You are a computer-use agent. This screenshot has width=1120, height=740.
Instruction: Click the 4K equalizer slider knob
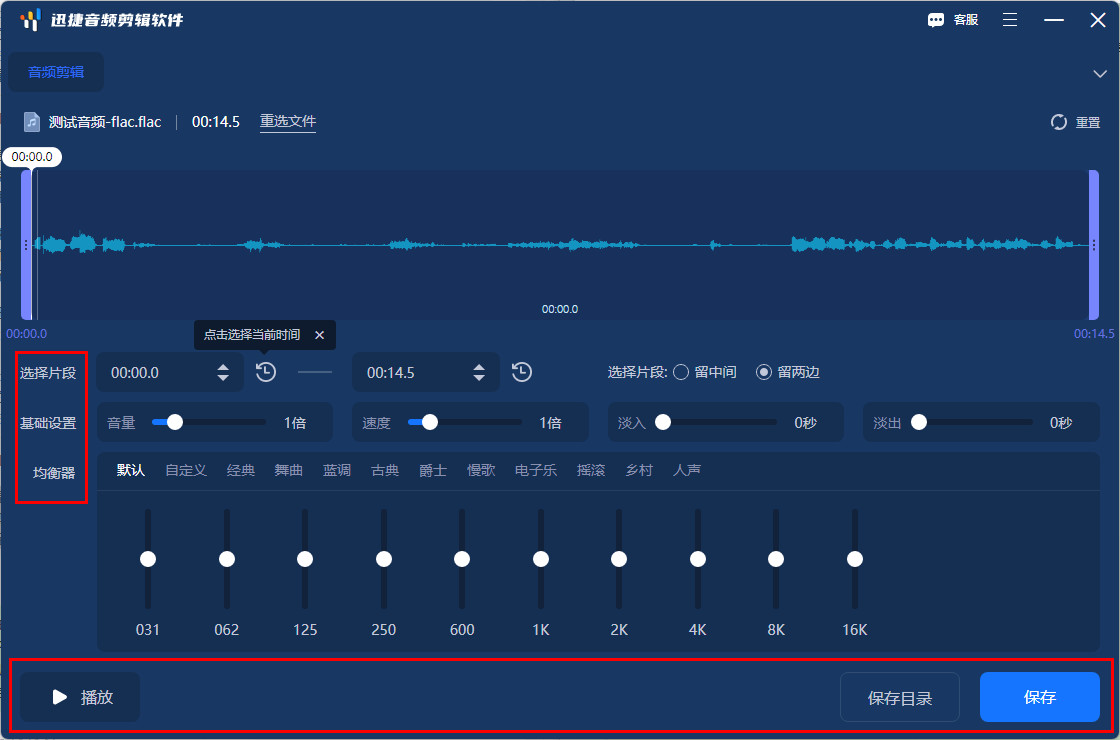(x=698, y=559)
